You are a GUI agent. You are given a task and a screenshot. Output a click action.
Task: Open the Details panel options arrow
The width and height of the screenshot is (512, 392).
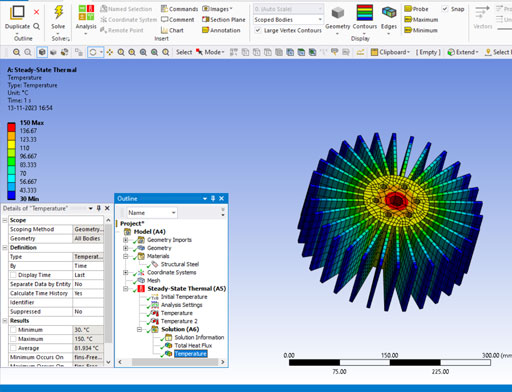click(90, 209)
